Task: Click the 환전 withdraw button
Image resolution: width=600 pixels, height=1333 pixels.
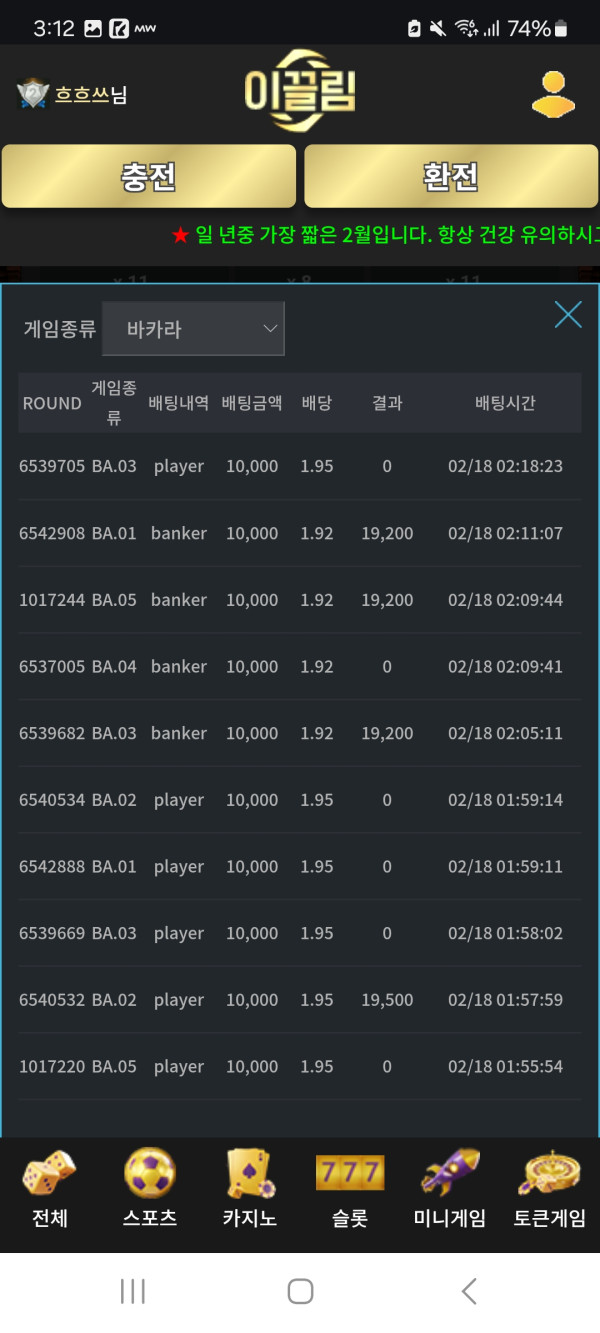Action: coord(451,177)
